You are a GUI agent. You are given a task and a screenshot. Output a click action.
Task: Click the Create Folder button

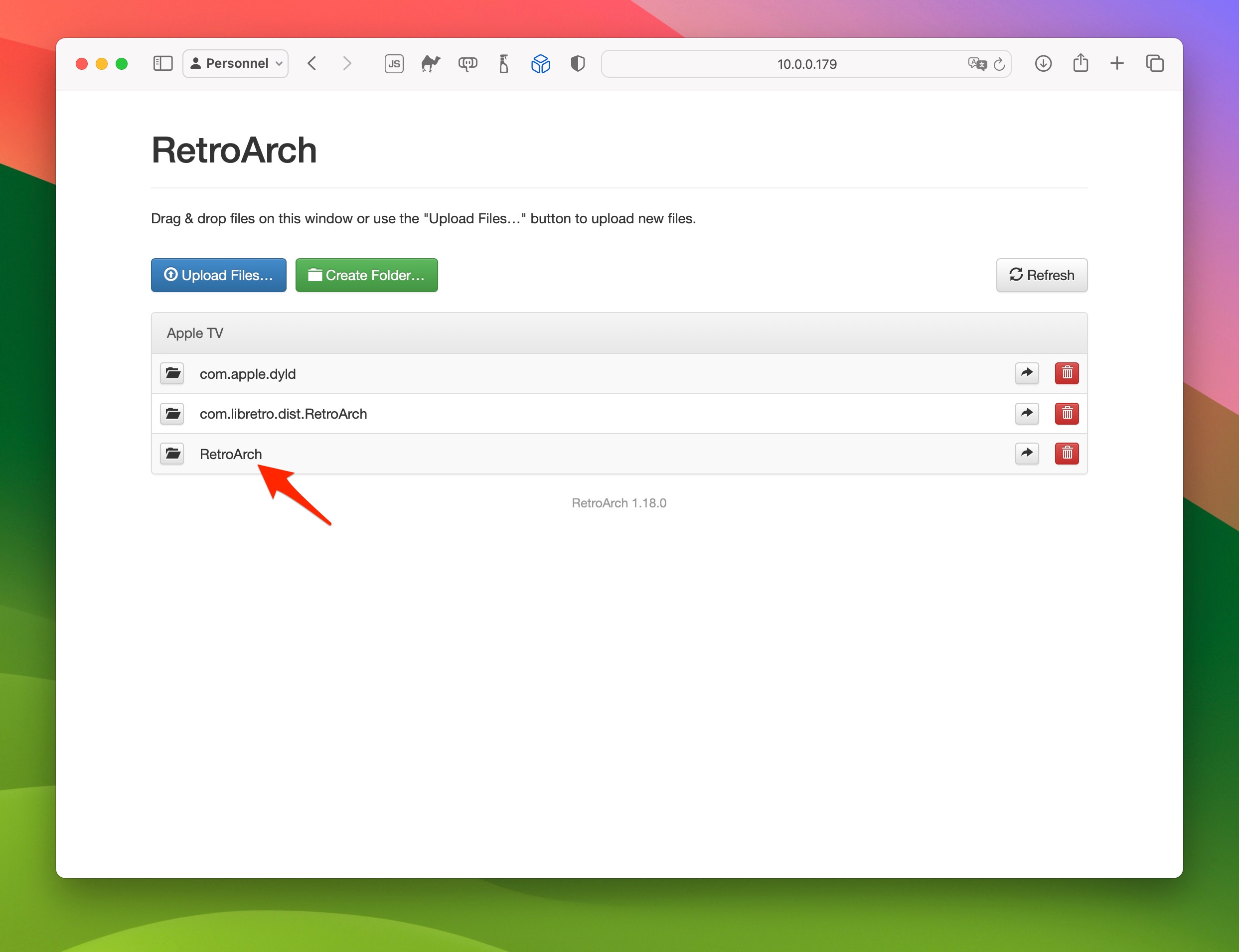tap(365, 275)
